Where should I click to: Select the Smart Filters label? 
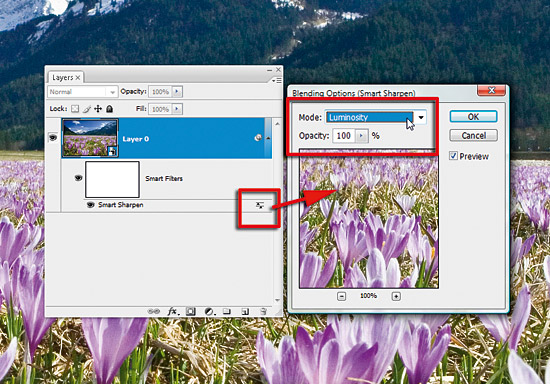pyautogui.click(x=164, y=178)
